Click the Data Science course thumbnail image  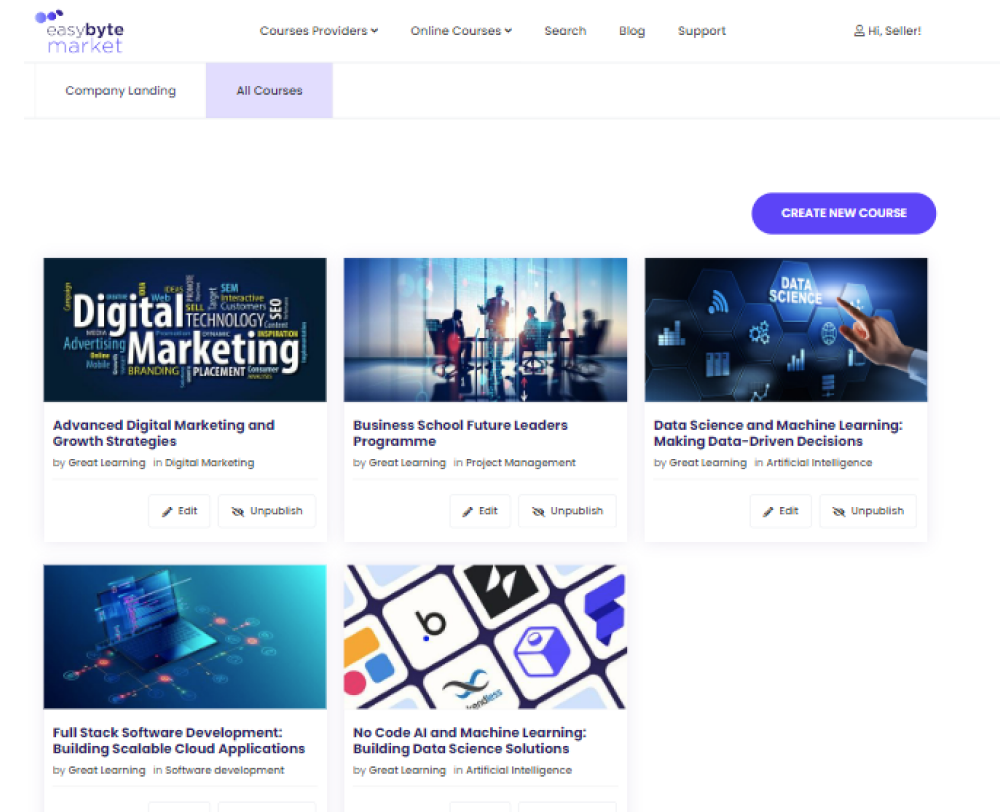(786, 330)
